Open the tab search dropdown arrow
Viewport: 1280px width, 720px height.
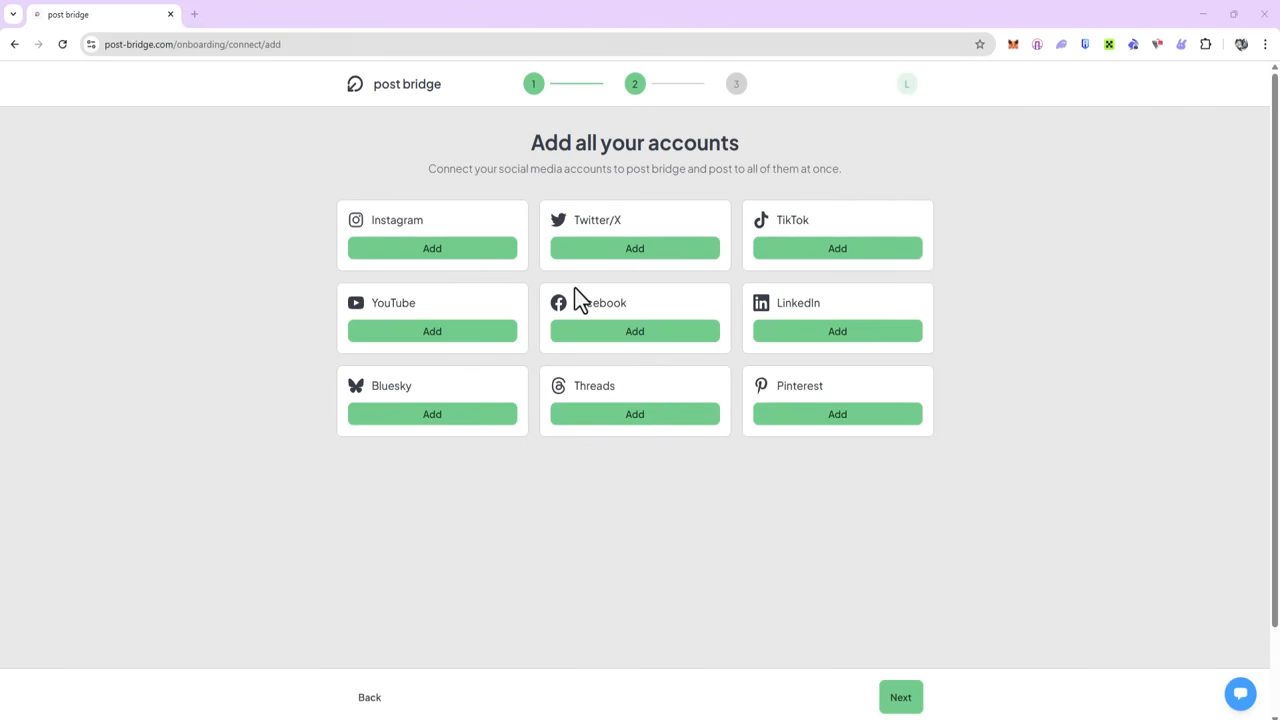(x=13, y=14)
